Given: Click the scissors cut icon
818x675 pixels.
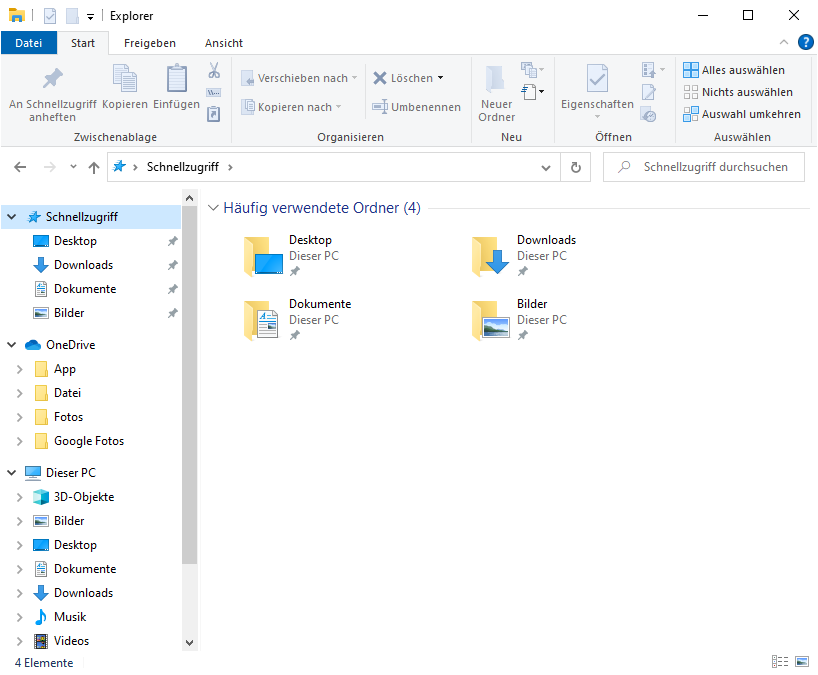Looking at the screenshot, I should click(x=214, y=71).
